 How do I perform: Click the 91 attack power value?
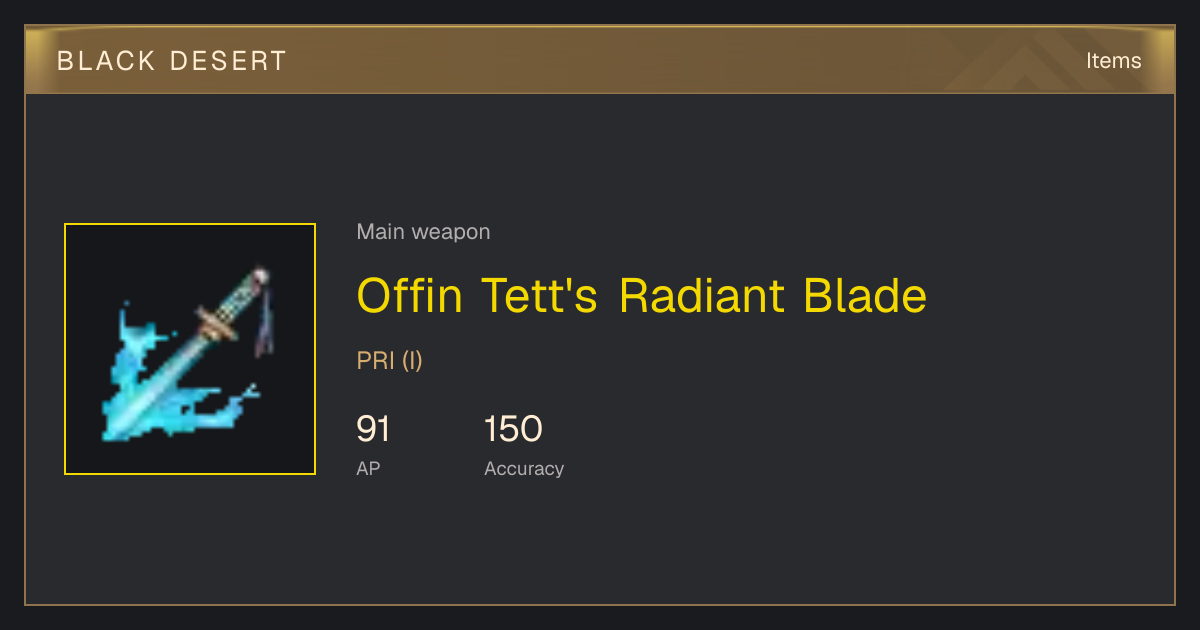(373, 429)
